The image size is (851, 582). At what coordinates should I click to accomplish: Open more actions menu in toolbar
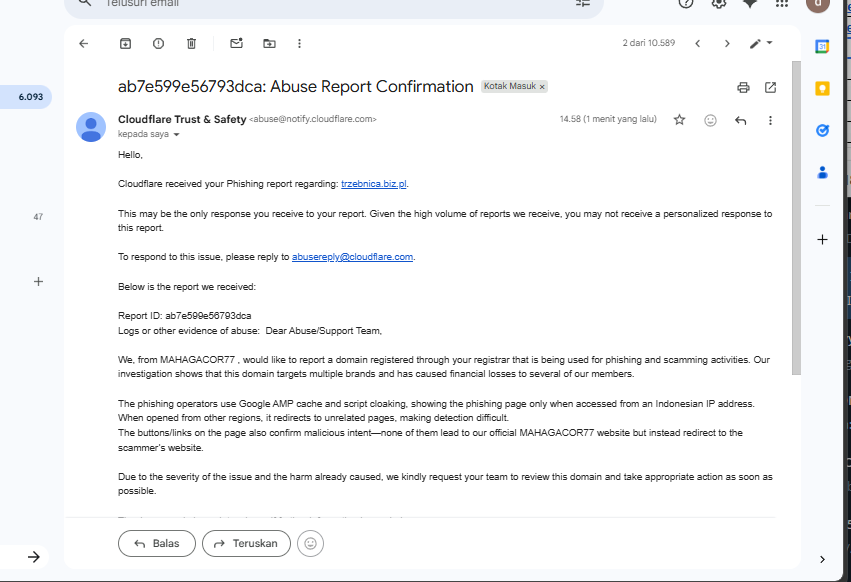point(299,43)
